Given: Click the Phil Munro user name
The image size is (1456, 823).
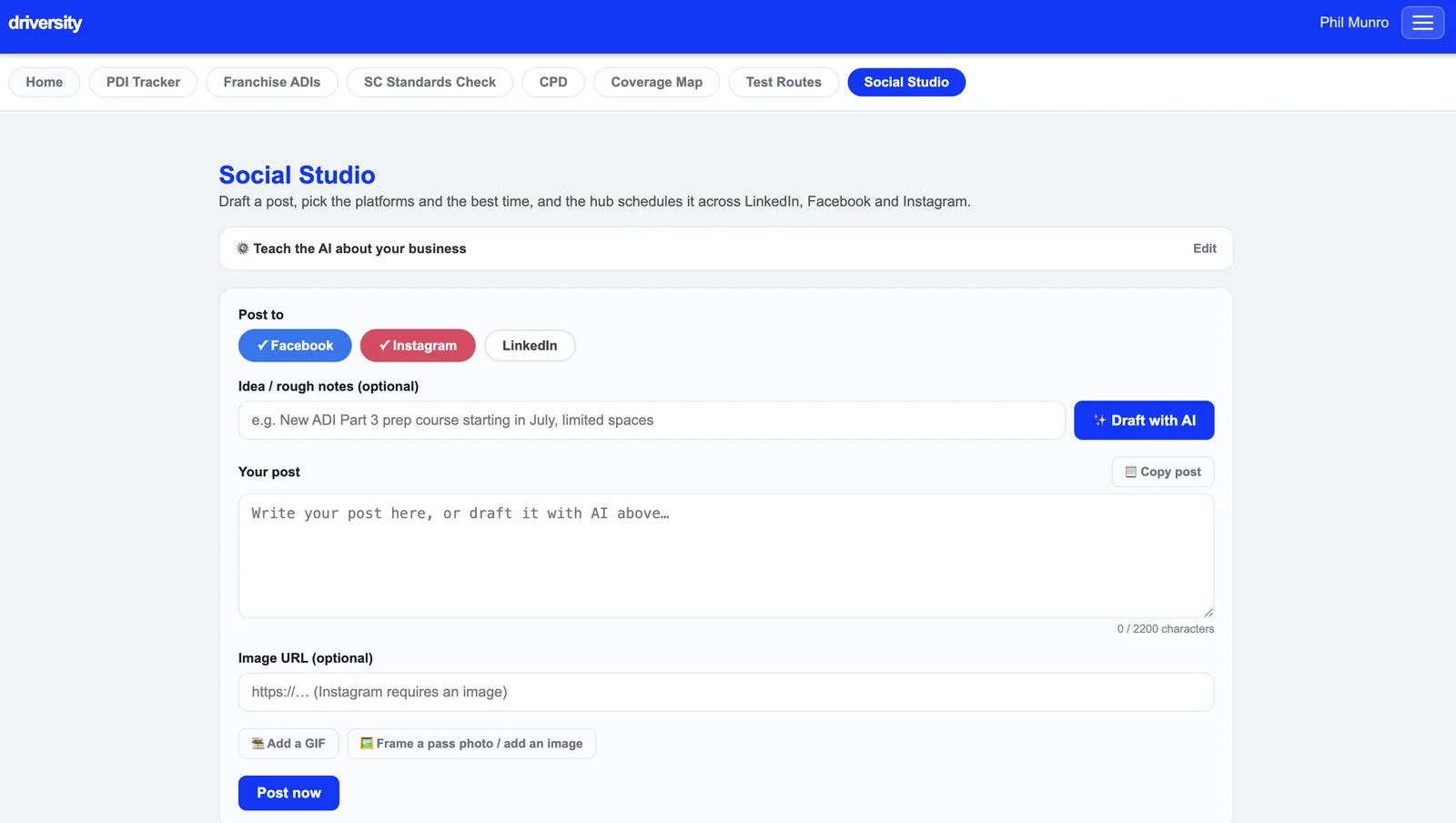Looking at the screenshot, I should [x=1354, y=23].
